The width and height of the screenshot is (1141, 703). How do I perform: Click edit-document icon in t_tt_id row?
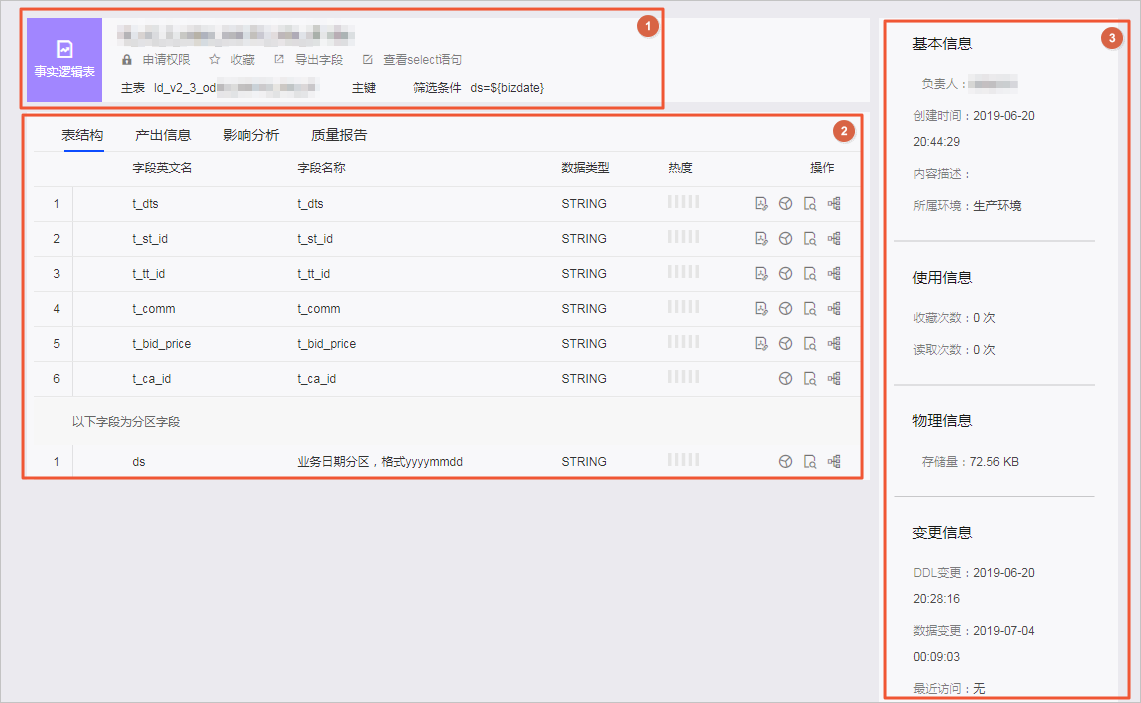[x=761, y=274]
